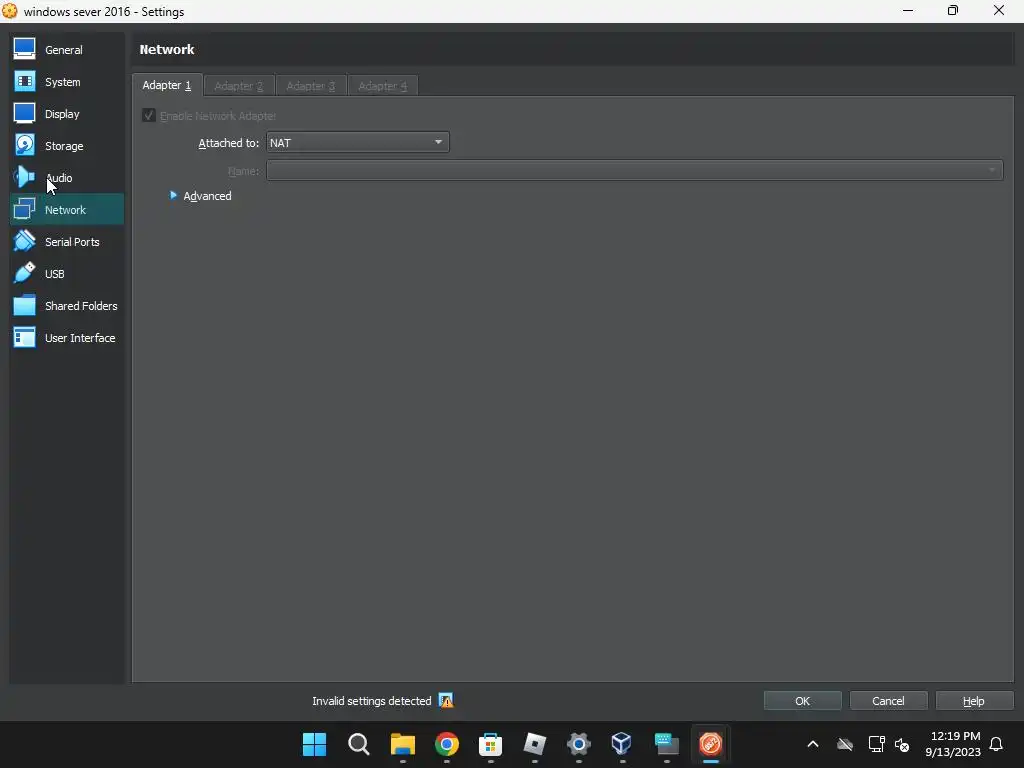Select System settings category
Image resolution: width=1024 pixels, height=768 pixels.
click(x=67, y=82)
